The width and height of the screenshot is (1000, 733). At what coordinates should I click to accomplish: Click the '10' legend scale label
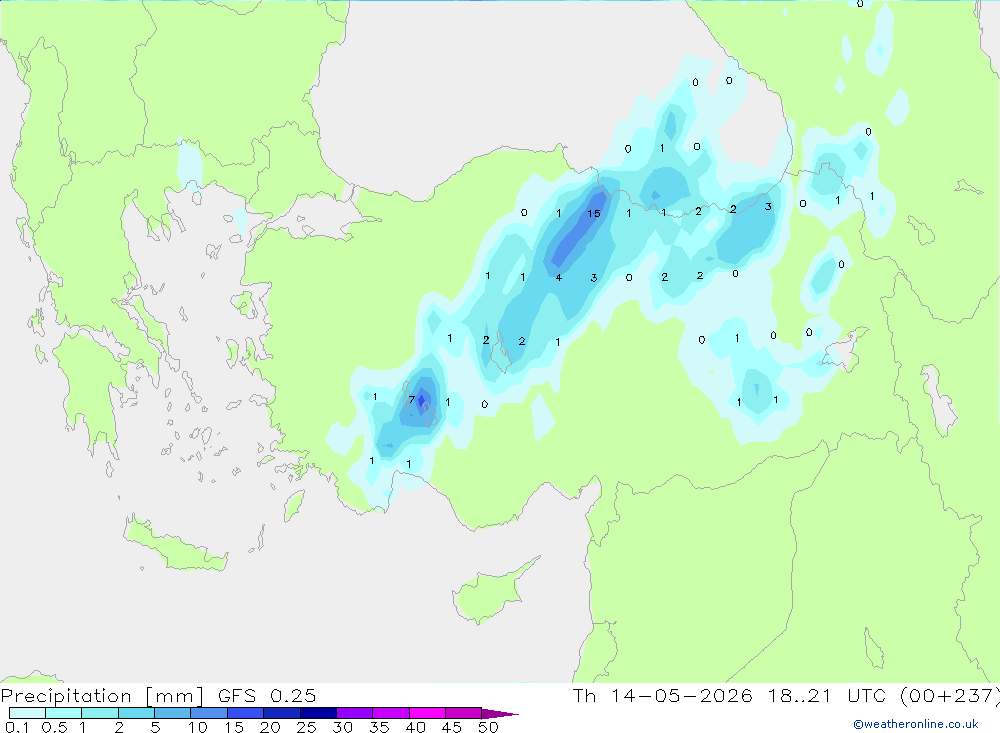tap(198, 727)
